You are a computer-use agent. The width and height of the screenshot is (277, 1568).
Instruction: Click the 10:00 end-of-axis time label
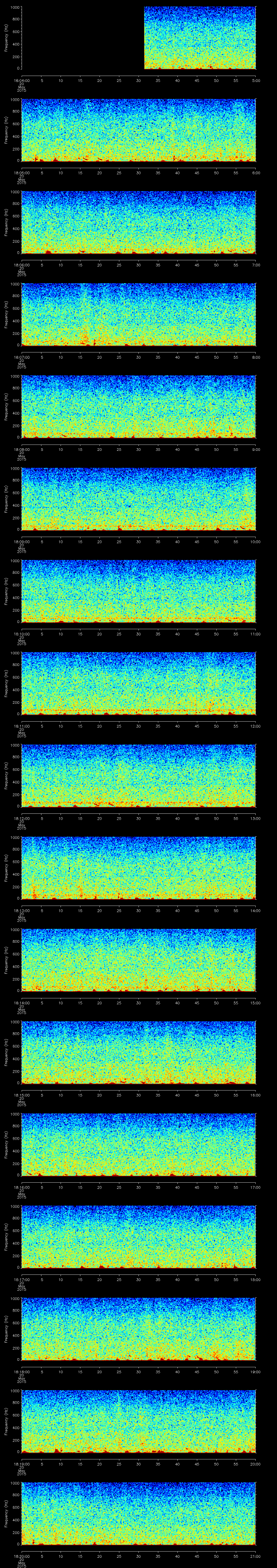tap(256, 542)
